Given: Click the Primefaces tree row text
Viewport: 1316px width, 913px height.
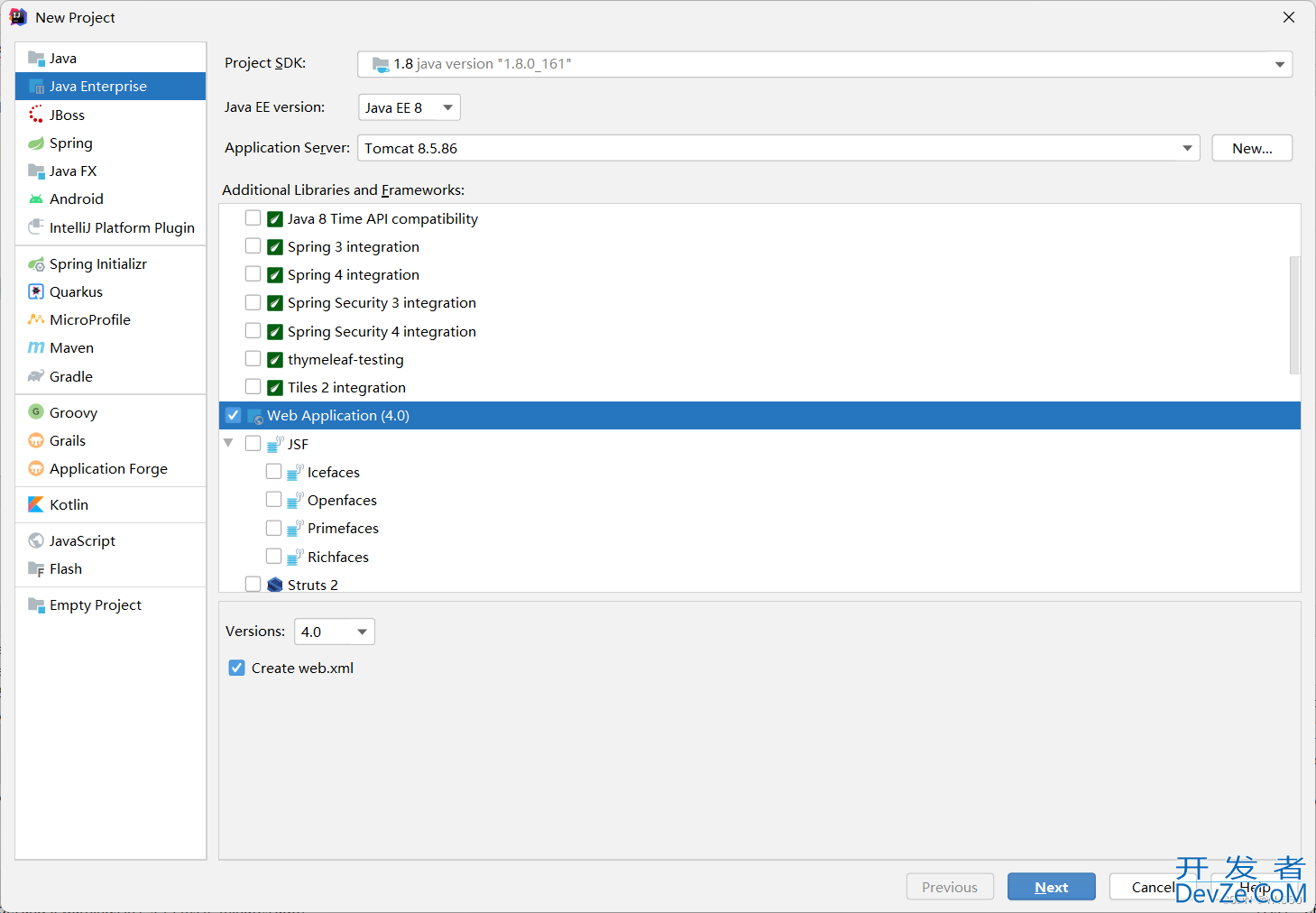Looking at the screenshot, I should pyautogui.click(x=343, y=529).
